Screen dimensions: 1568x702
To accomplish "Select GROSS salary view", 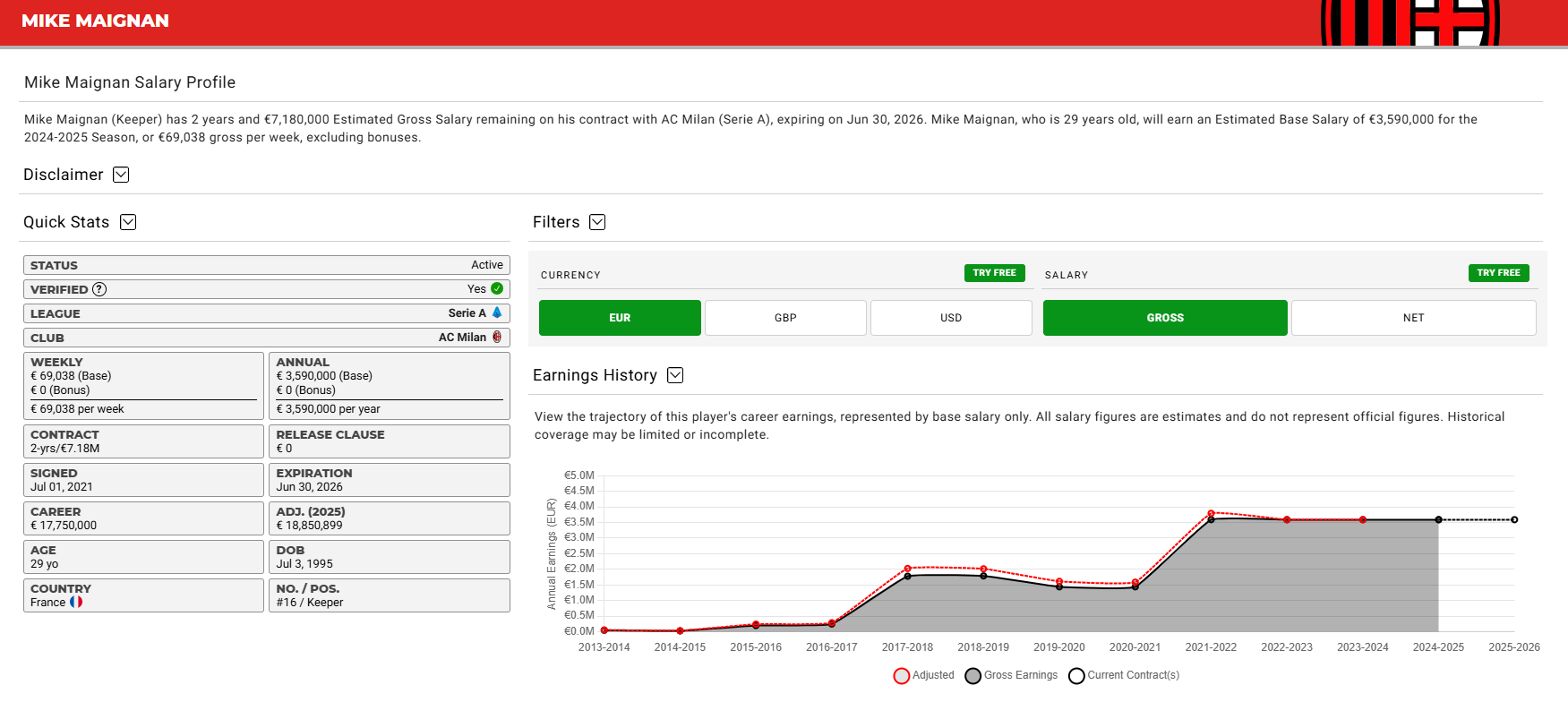I will tap(1165, 318).
